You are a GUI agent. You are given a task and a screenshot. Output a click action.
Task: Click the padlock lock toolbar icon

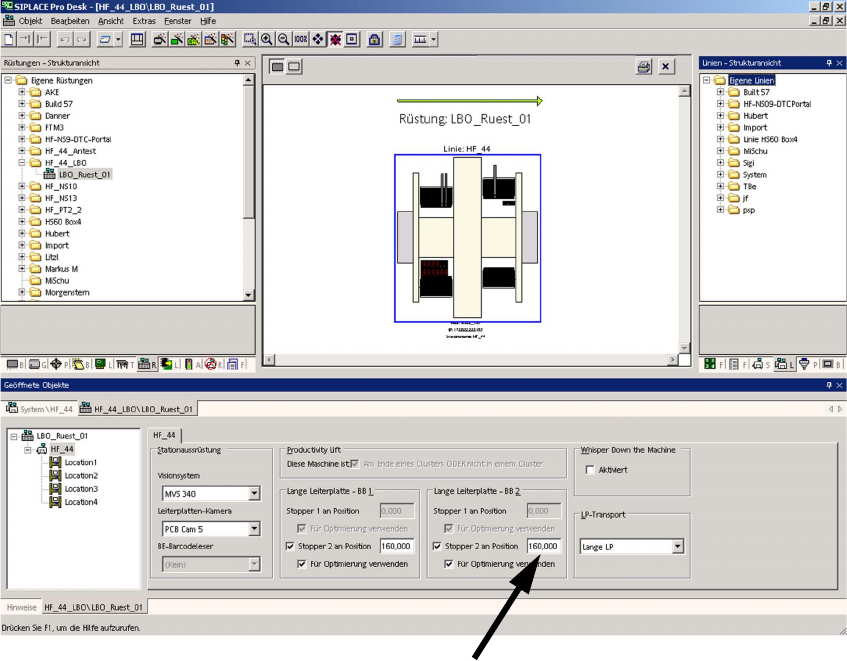tap(374, 39)
